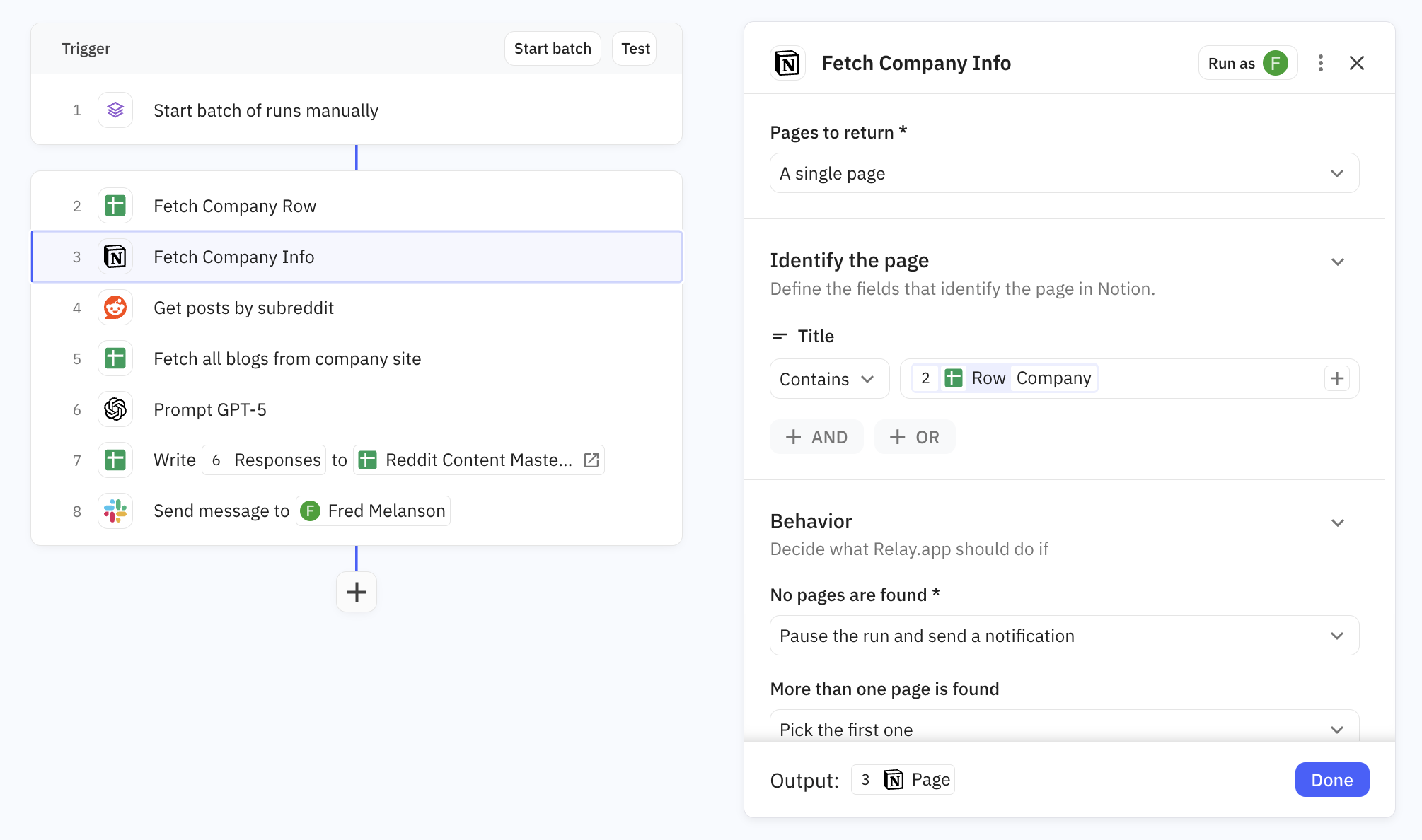Click the Start batch button
The width and height of the screenshot is (1422, 840).
click(x=552, y=49)
